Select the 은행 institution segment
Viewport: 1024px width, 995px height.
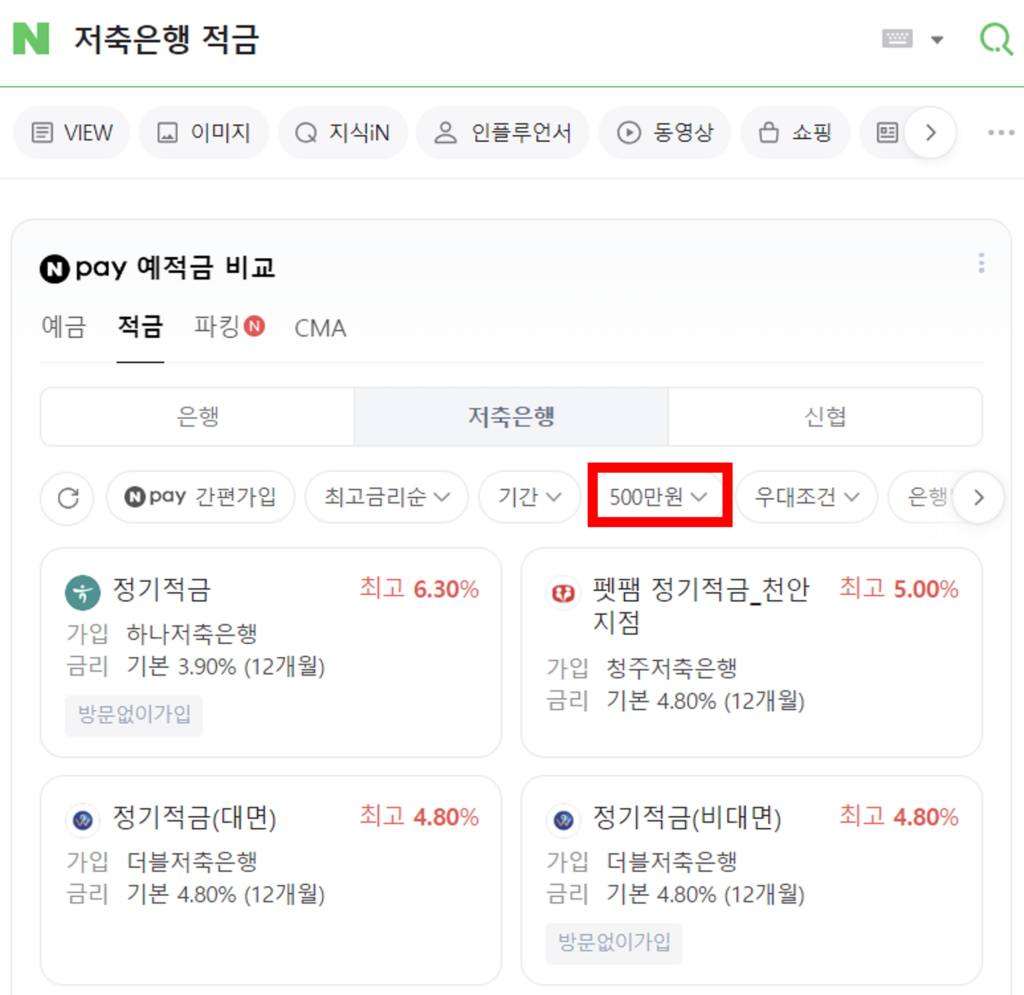coord(197,417)
